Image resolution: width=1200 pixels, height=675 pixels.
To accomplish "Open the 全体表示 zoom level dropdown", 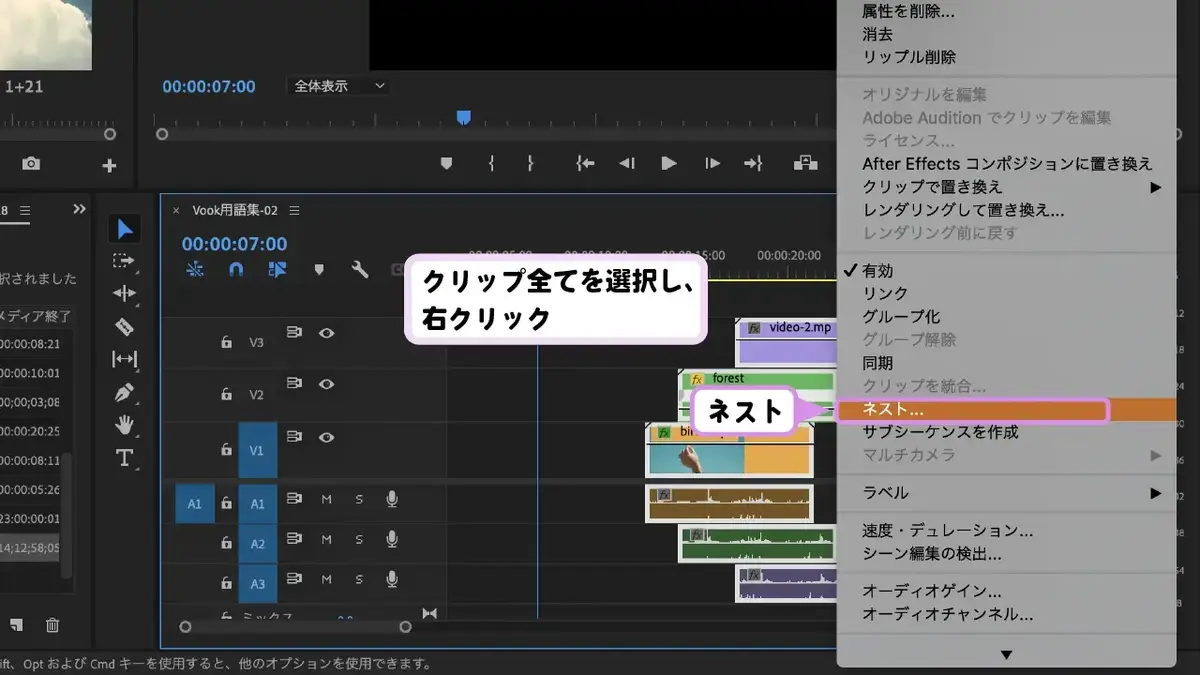I will [x=338, y=86].
